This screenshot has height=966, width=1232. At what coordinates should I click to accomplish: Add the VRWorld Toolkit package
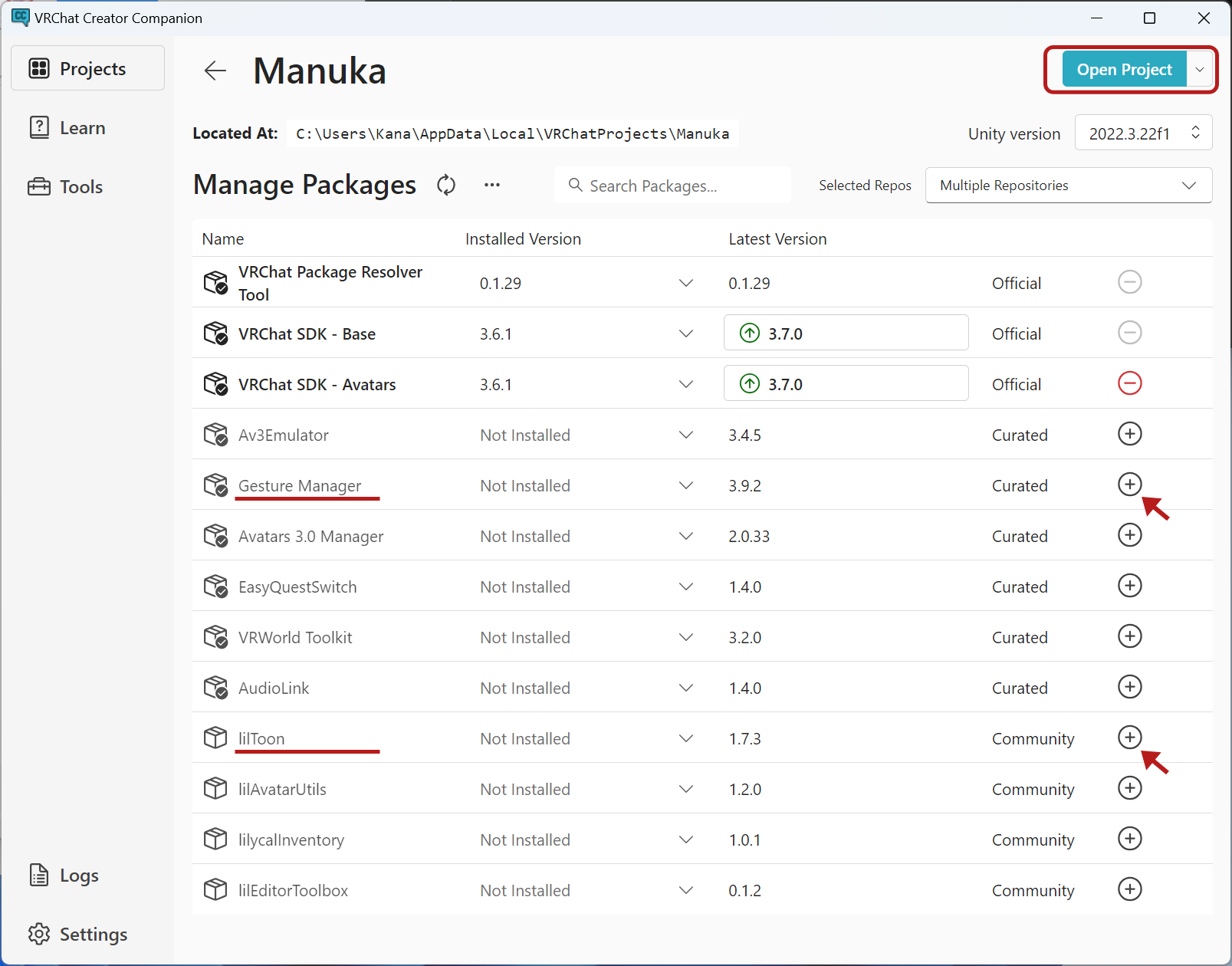point(1129,636)
